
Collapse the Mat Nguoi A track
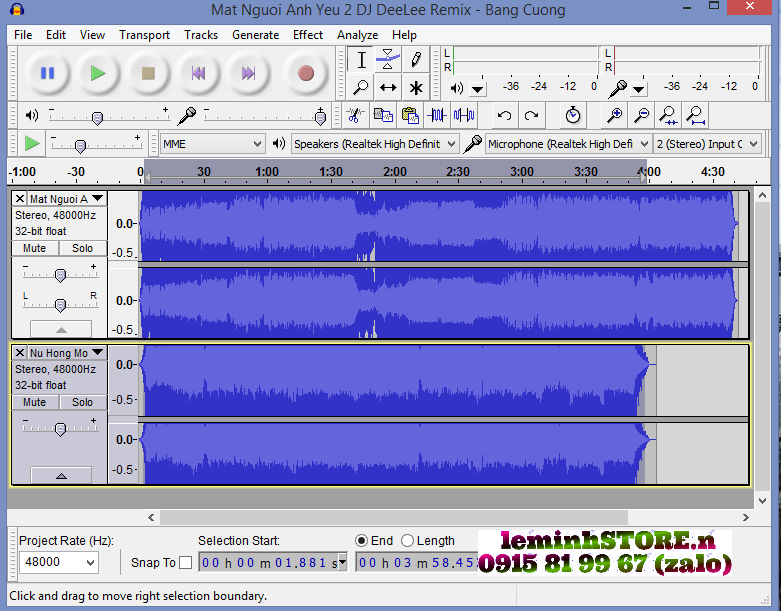coord(61,329)
